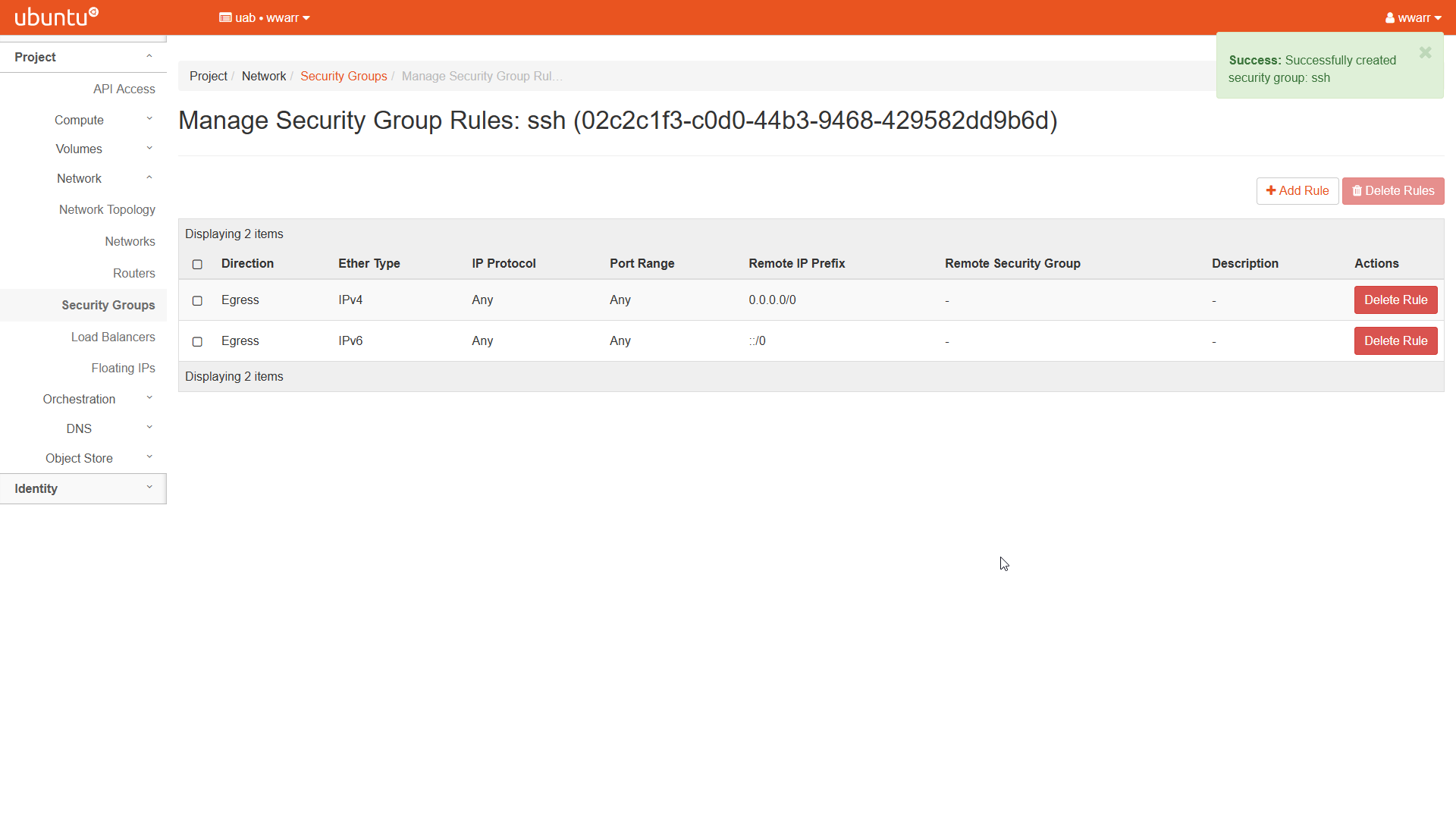Screen dimensions: 1456x819
Task: Click the IP Protocol column header
Action: 504,263
